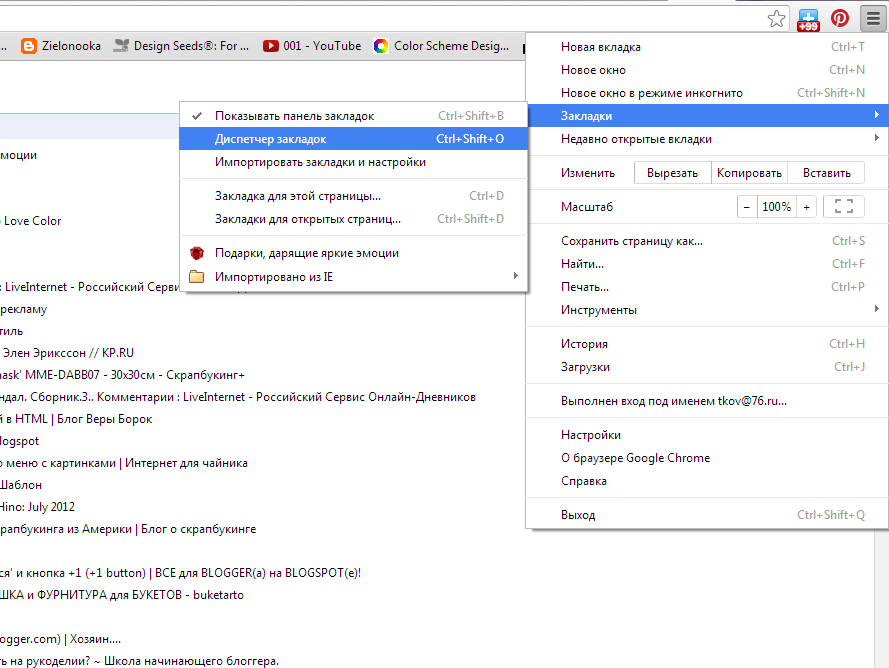Open Color Scheme Designer bookmark
Image resolution: width=889 pixels, height=668 pixels.
(442, 46)
